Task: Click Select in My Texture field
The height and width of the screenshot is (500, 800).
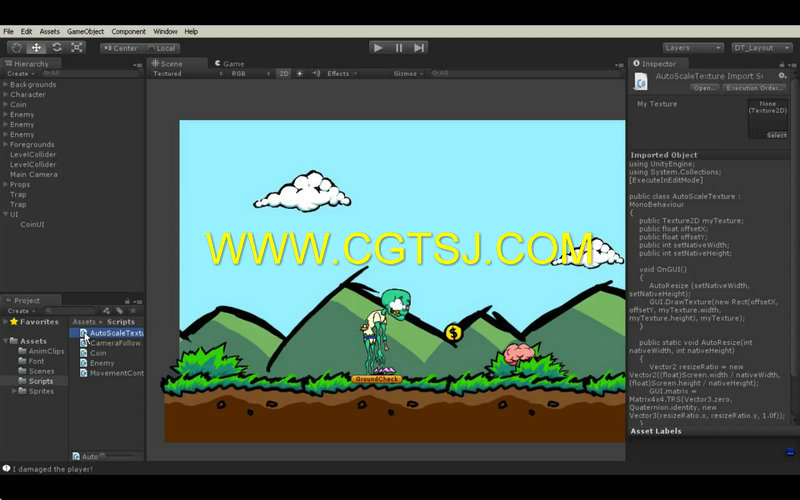Action: [x=776, y=135]
